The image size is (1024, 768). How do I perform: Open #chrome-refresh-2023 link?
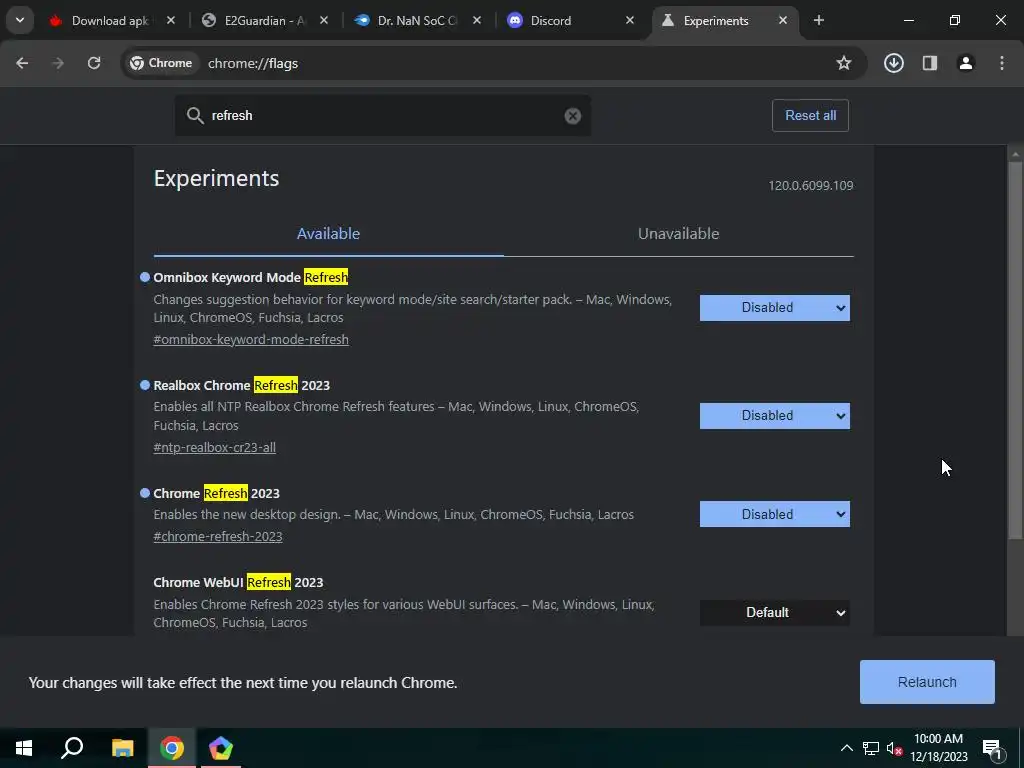tap(217, 537)
